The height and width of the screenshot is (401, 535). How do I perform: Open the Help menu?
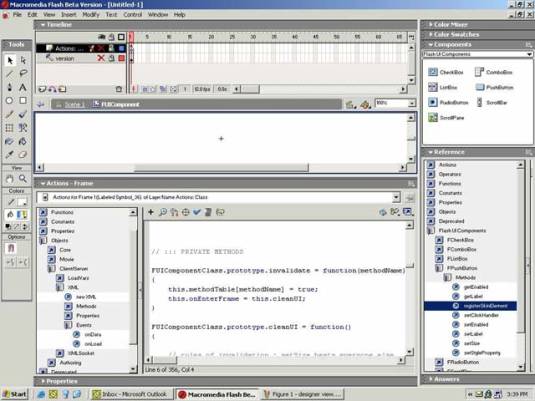pyautogui.click(x=179, y=15)
